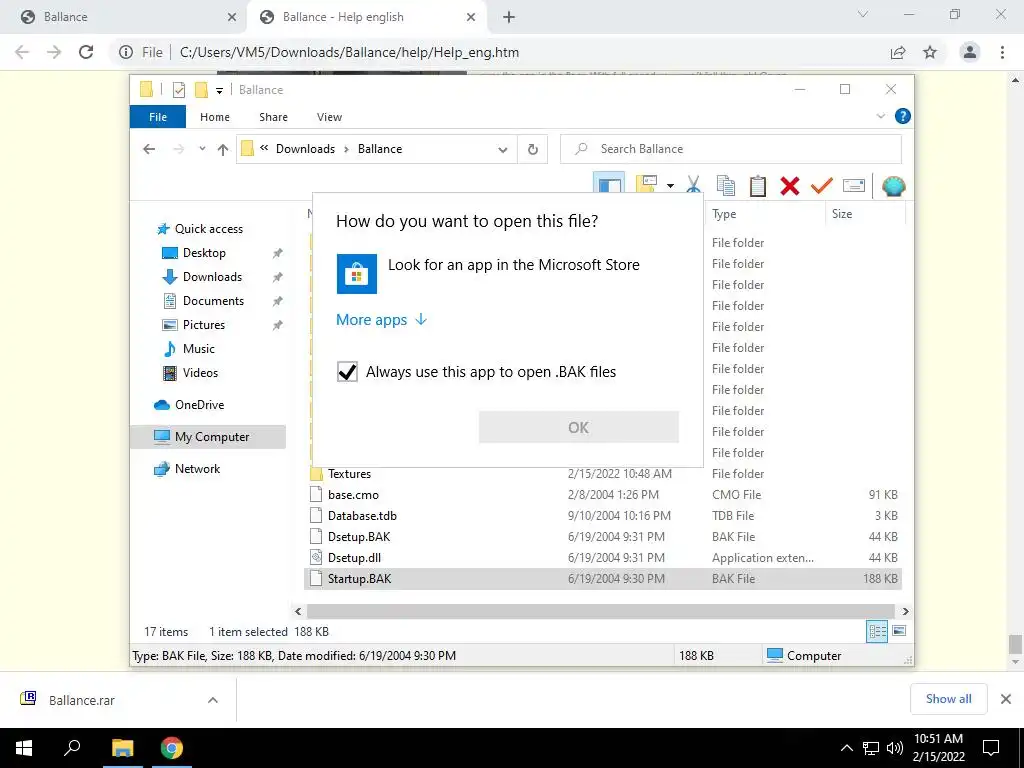
Task: Expand the address bar history dropdown
Action: (x=503, y=150)
